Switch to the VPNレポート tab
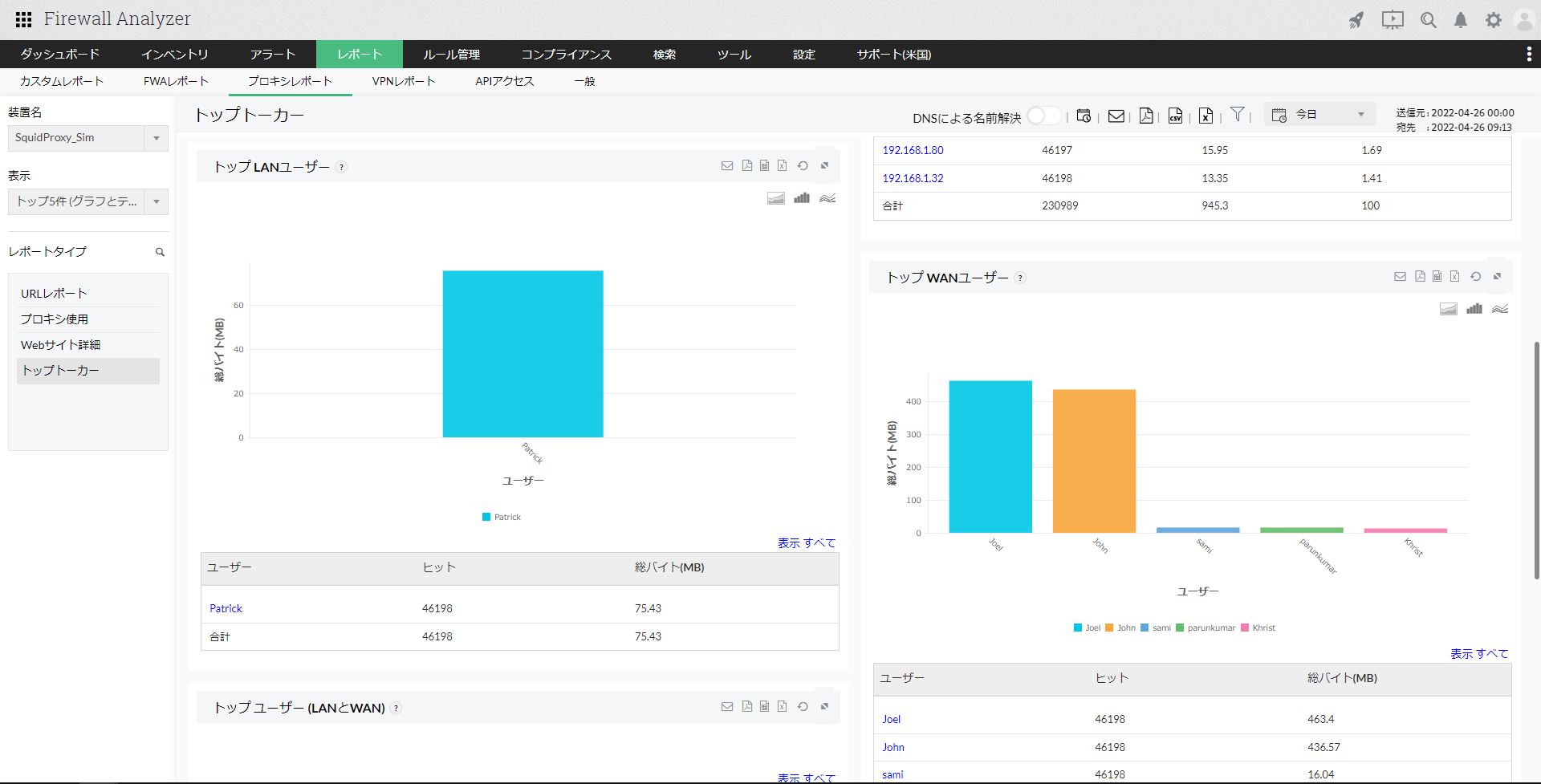 click(x=403, y=81)
